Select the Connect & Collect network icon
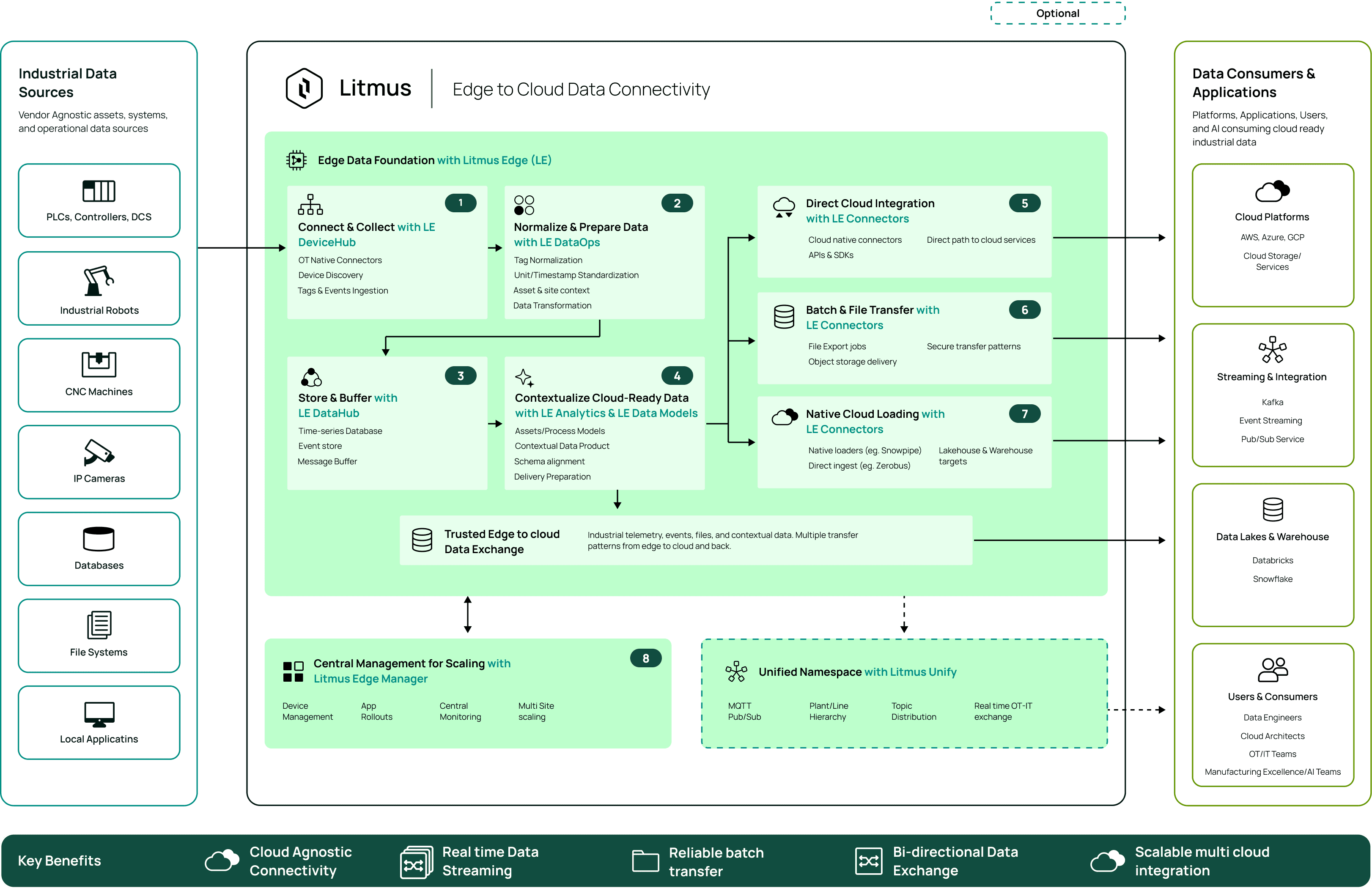The width and height of the screenshot is (1372, 891). tap(310, 204)
